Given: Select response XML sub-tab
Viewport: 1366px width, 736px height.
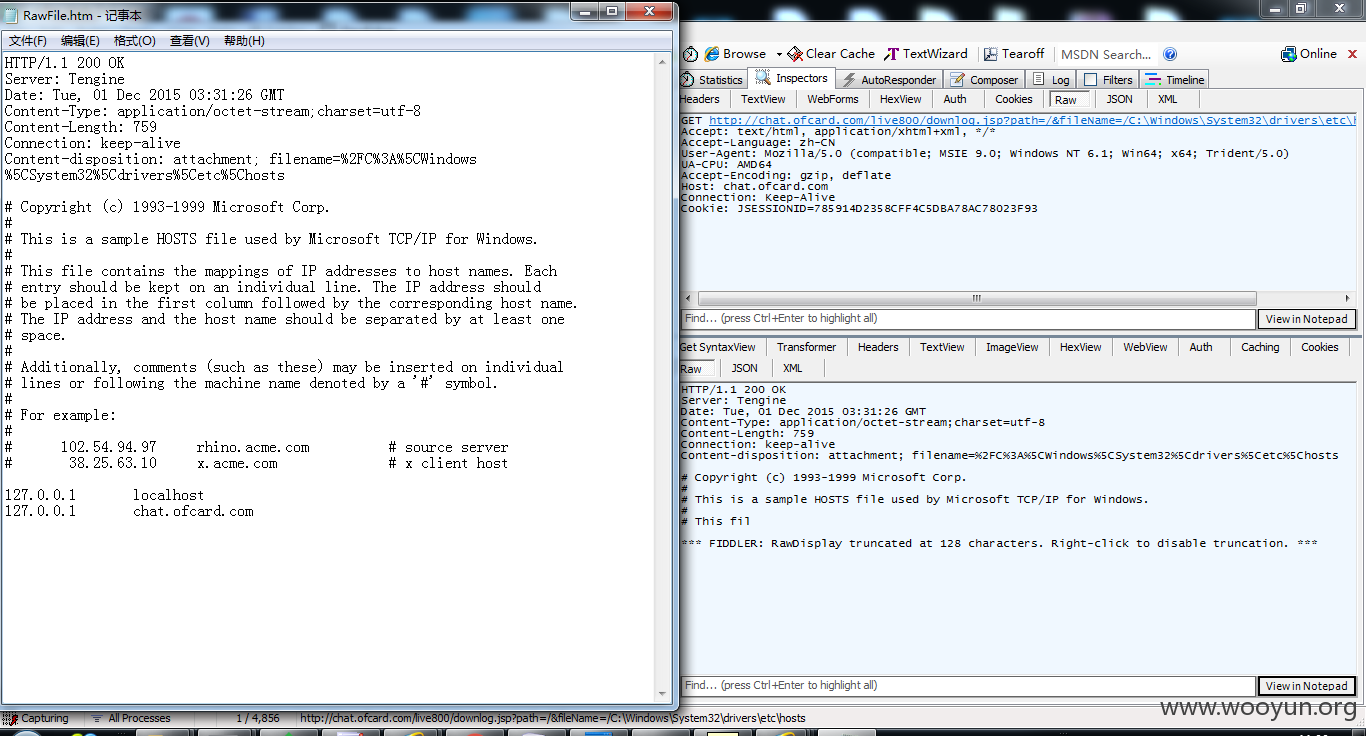Looking at the screenshot, I should pos(793,368).
